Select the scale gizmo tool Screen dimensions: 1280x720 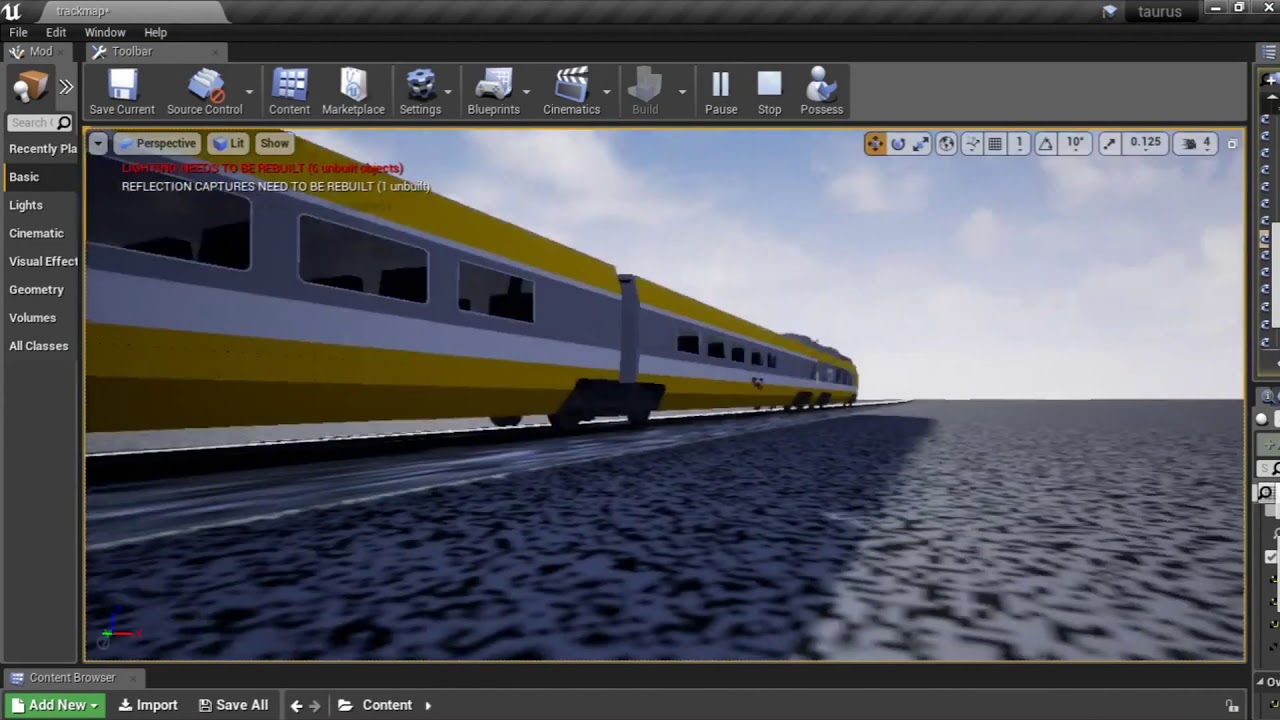point(920,144)
